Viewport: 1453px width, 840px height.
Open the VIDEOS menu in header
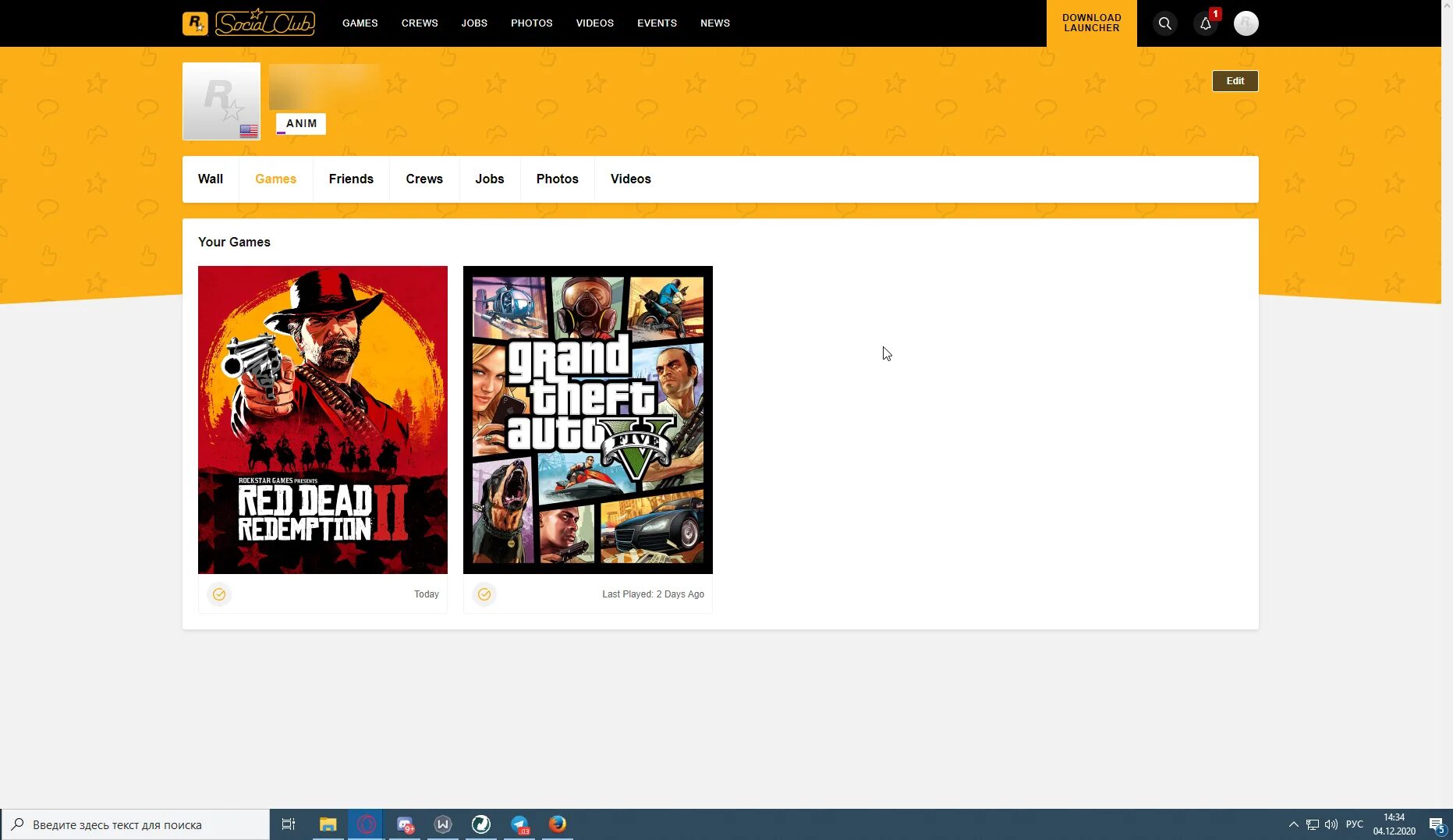(595, 23)
